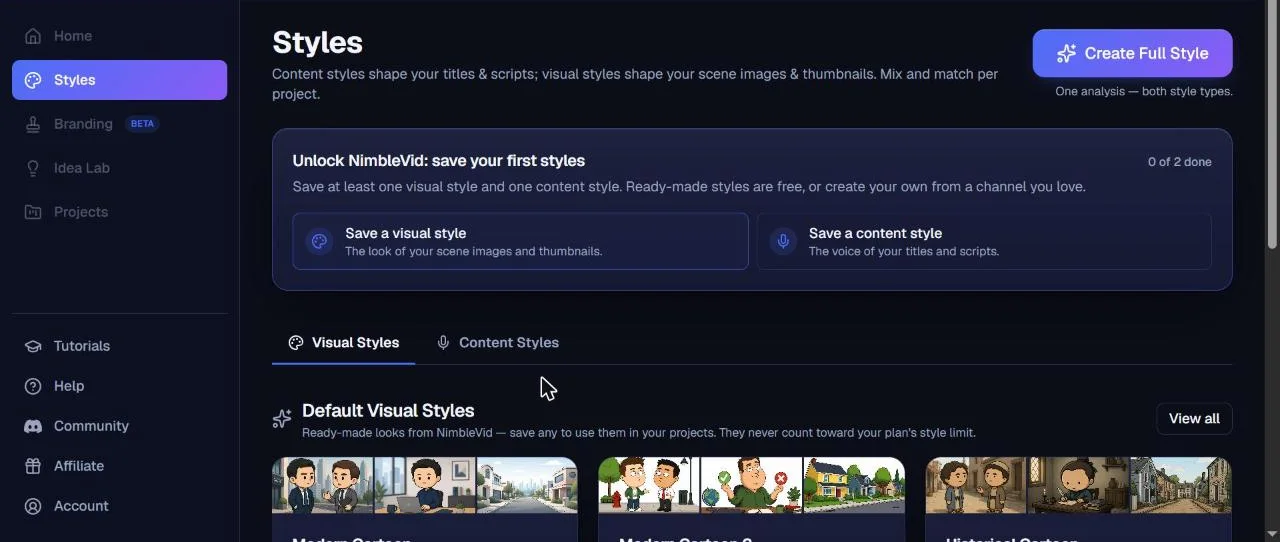The image size is (1280, 542).
Task: Choose the Save a content style card
Action: pos(984,241)
